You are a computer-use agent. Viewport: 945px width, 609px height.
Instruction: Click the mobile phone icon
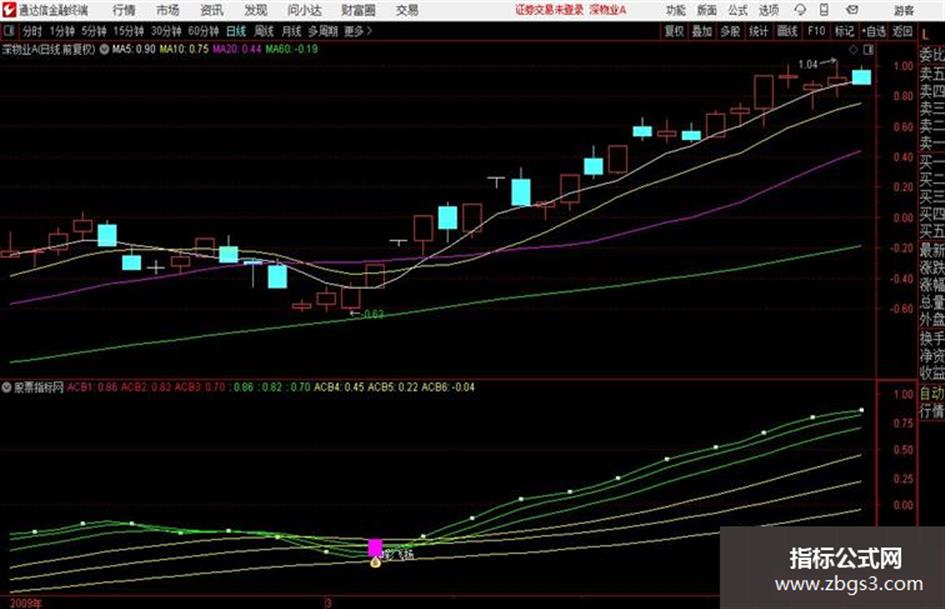[824, 10]
